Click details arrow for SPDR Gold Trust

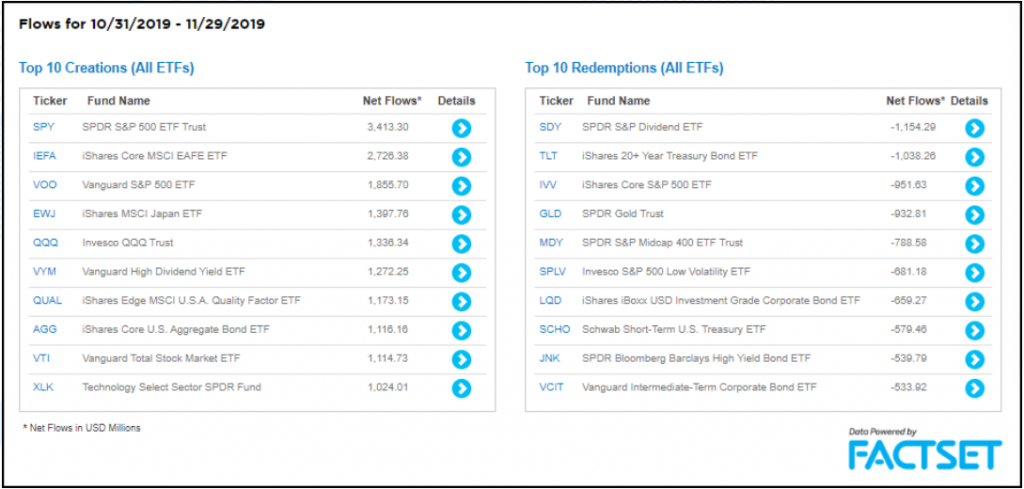974,215
